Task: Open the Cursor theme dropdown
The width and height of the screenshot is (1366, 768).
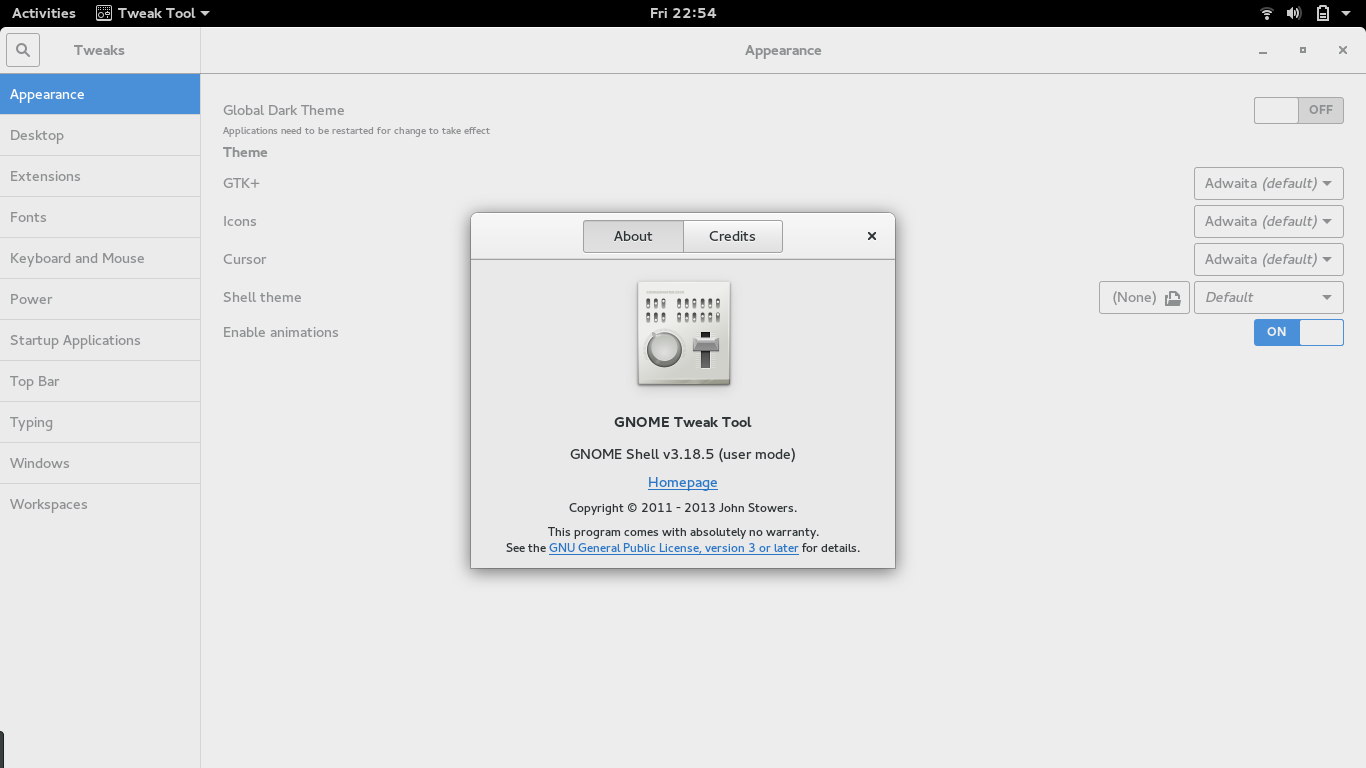Action: coord(1268,259)
